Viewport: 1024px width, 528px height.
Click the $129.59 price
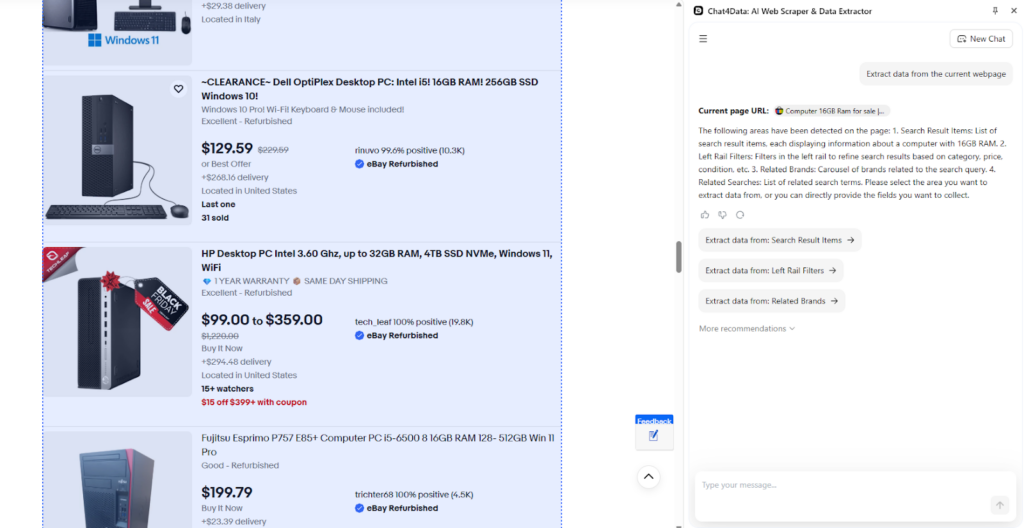coord(227,148)
